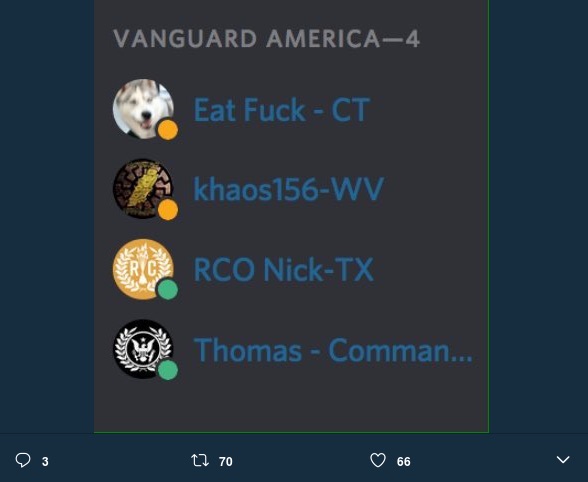Click the tweet reply speech bubble icon
The height and width of the screenshot is (482, 588).
coord(23,460)
